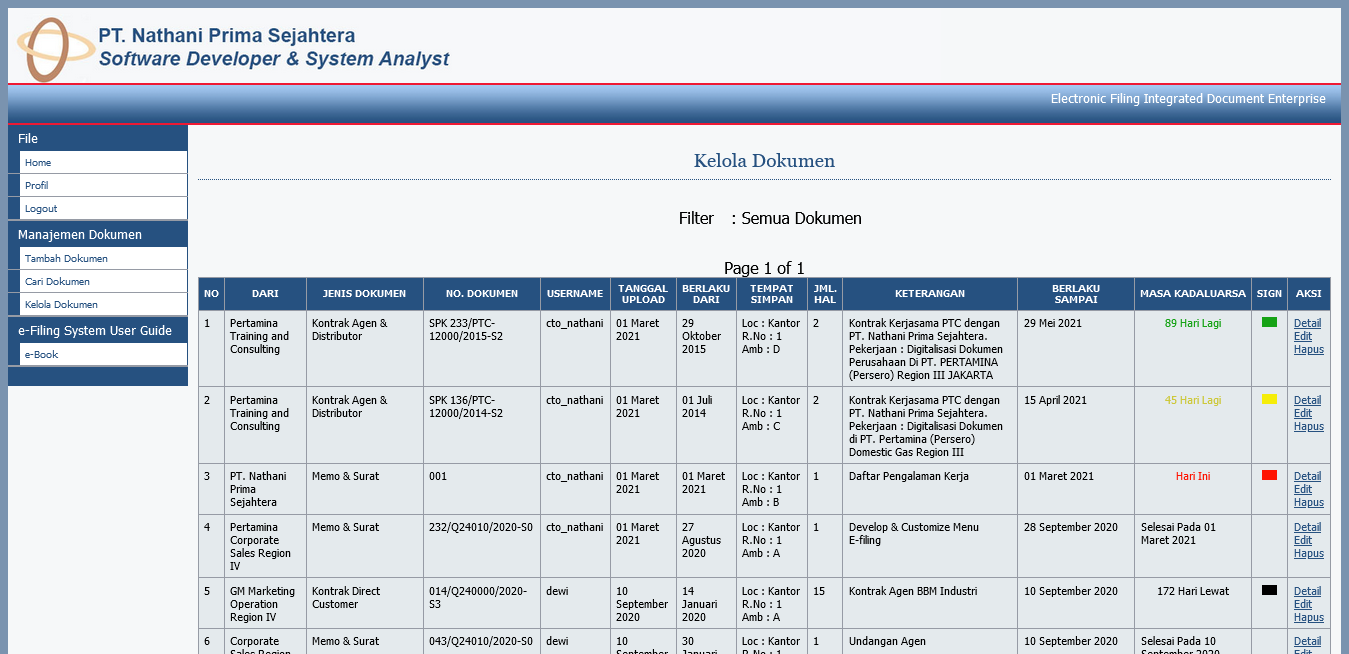This screenshot has width=1349, height=654.
Task: Open Tambah Dokumen in the sidebar
Action: tap(103, 258)
